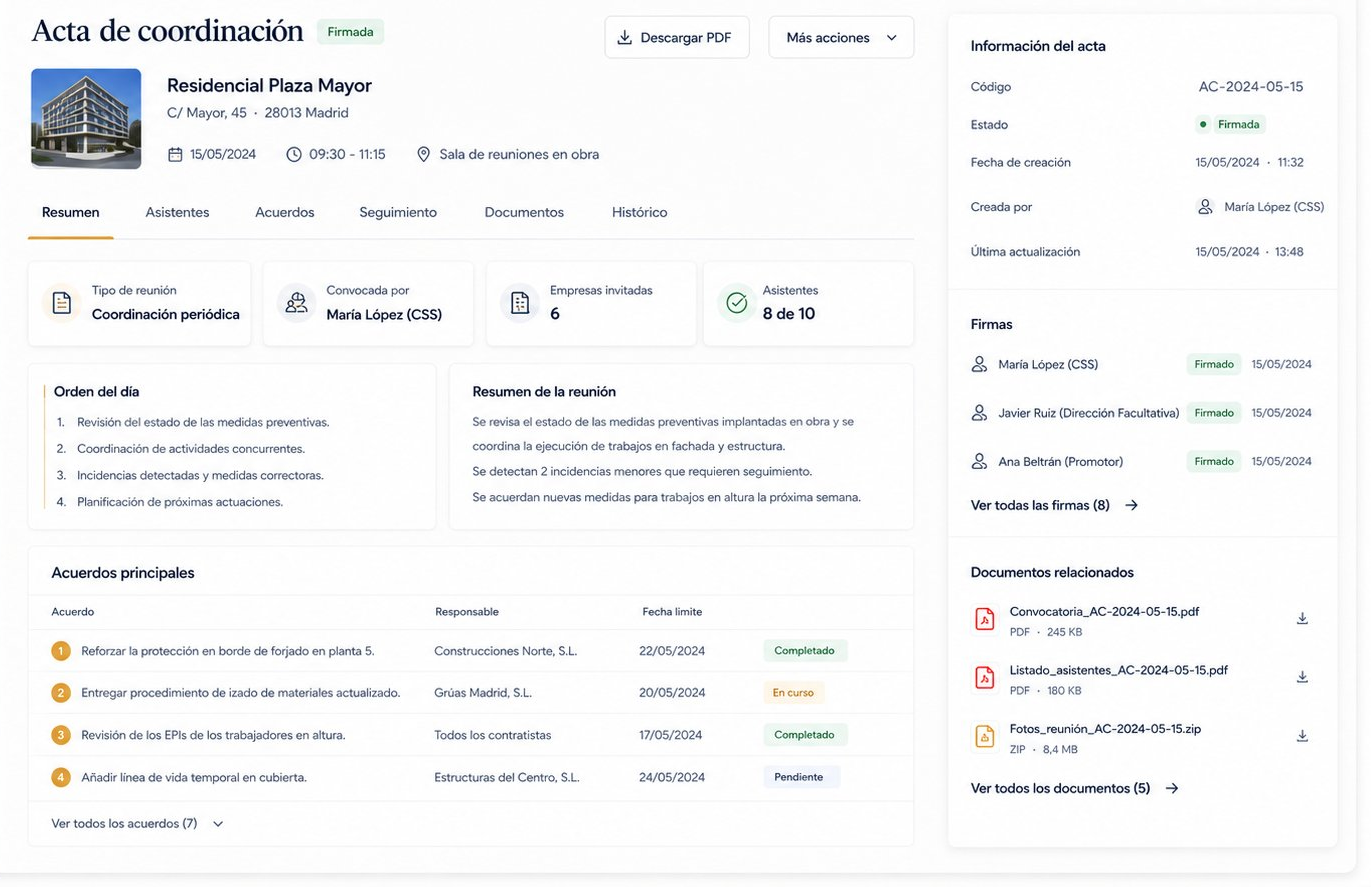Click the person icon next to Ana Beltrán
The image size is (1371, 887).
point(980,461)
